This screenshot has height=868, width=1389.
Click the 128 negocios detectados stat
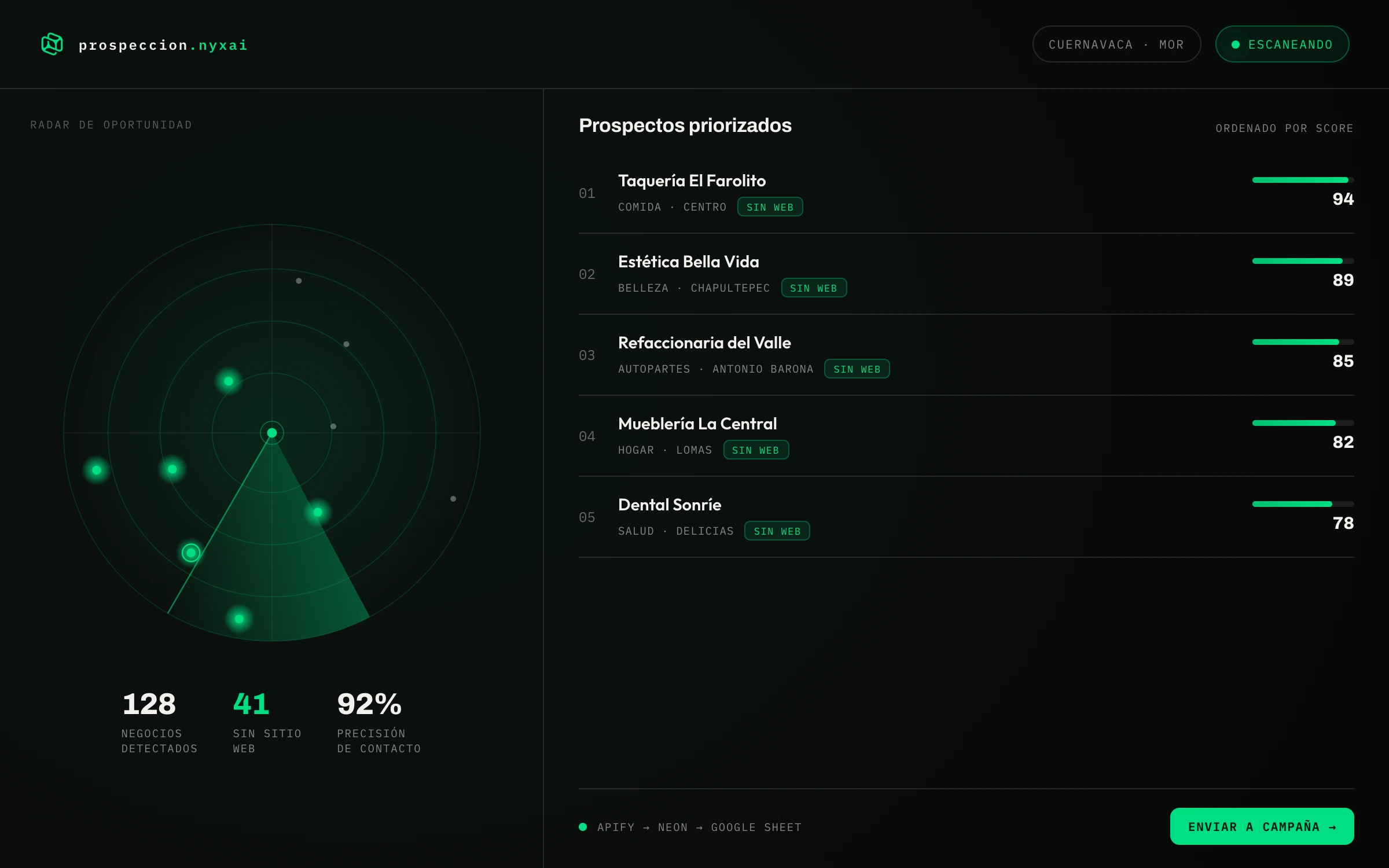click(x=159, y=722)
